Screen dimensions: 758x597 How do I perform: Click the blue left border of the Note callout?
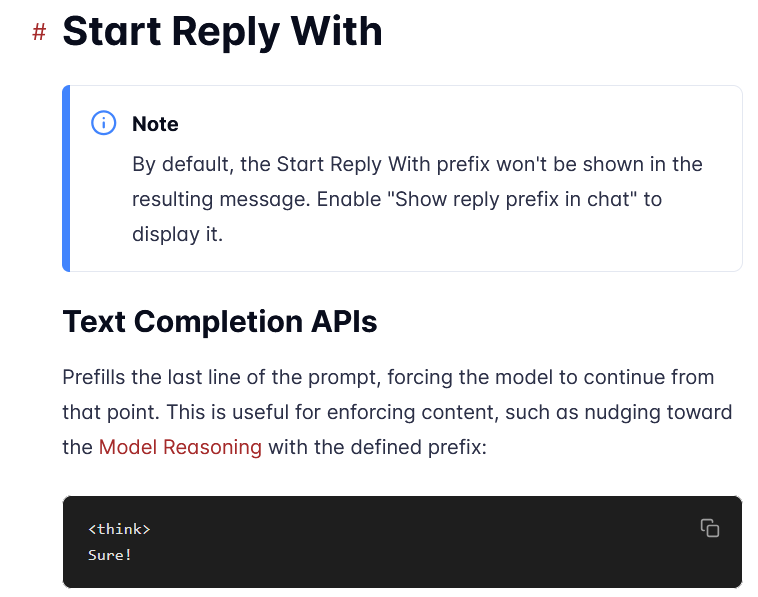coord(66,178)
